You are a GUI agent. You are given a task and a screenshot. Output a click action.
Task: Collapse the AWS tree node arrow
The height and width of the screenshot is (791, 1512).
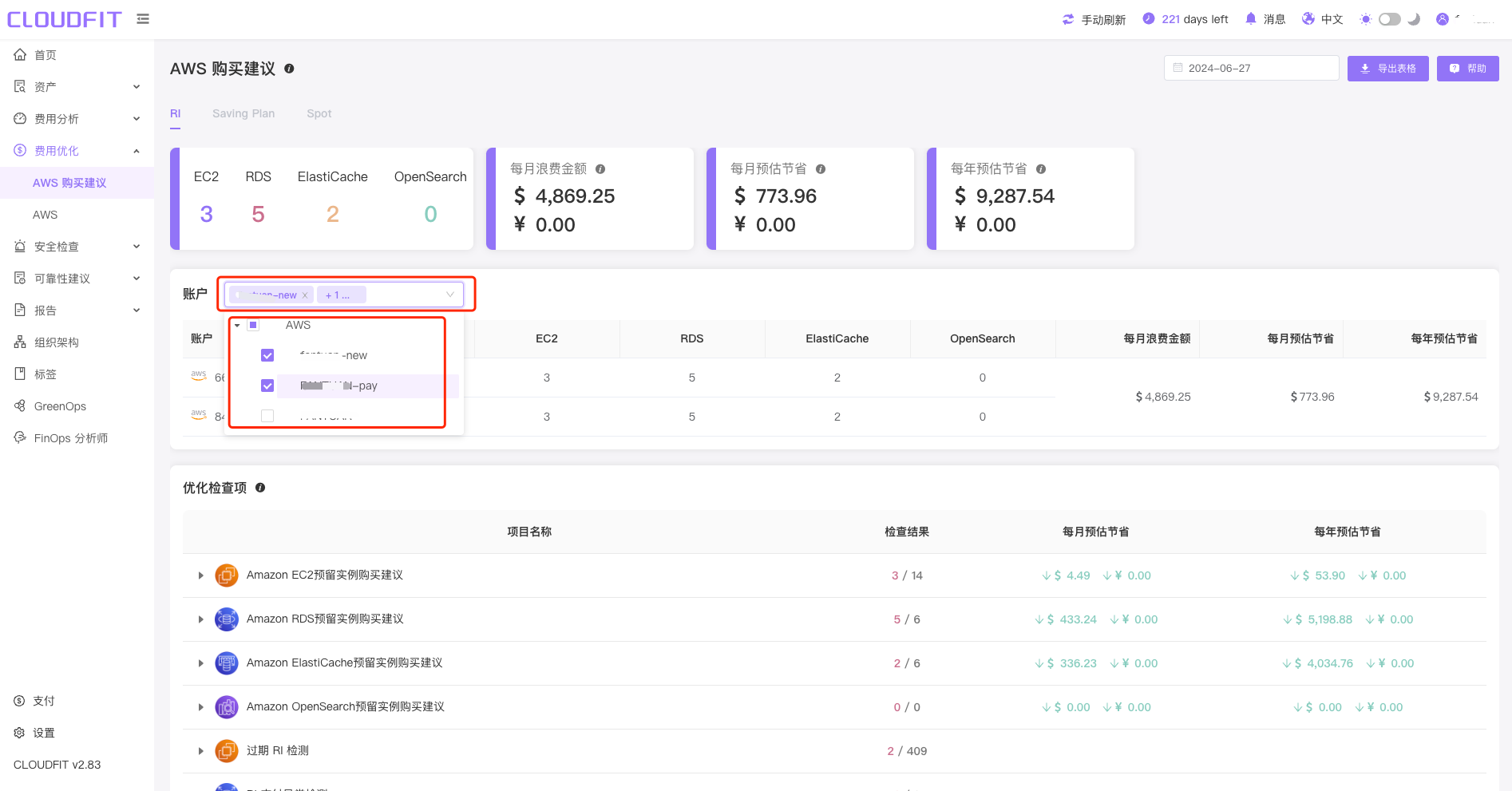coord(237,325)
